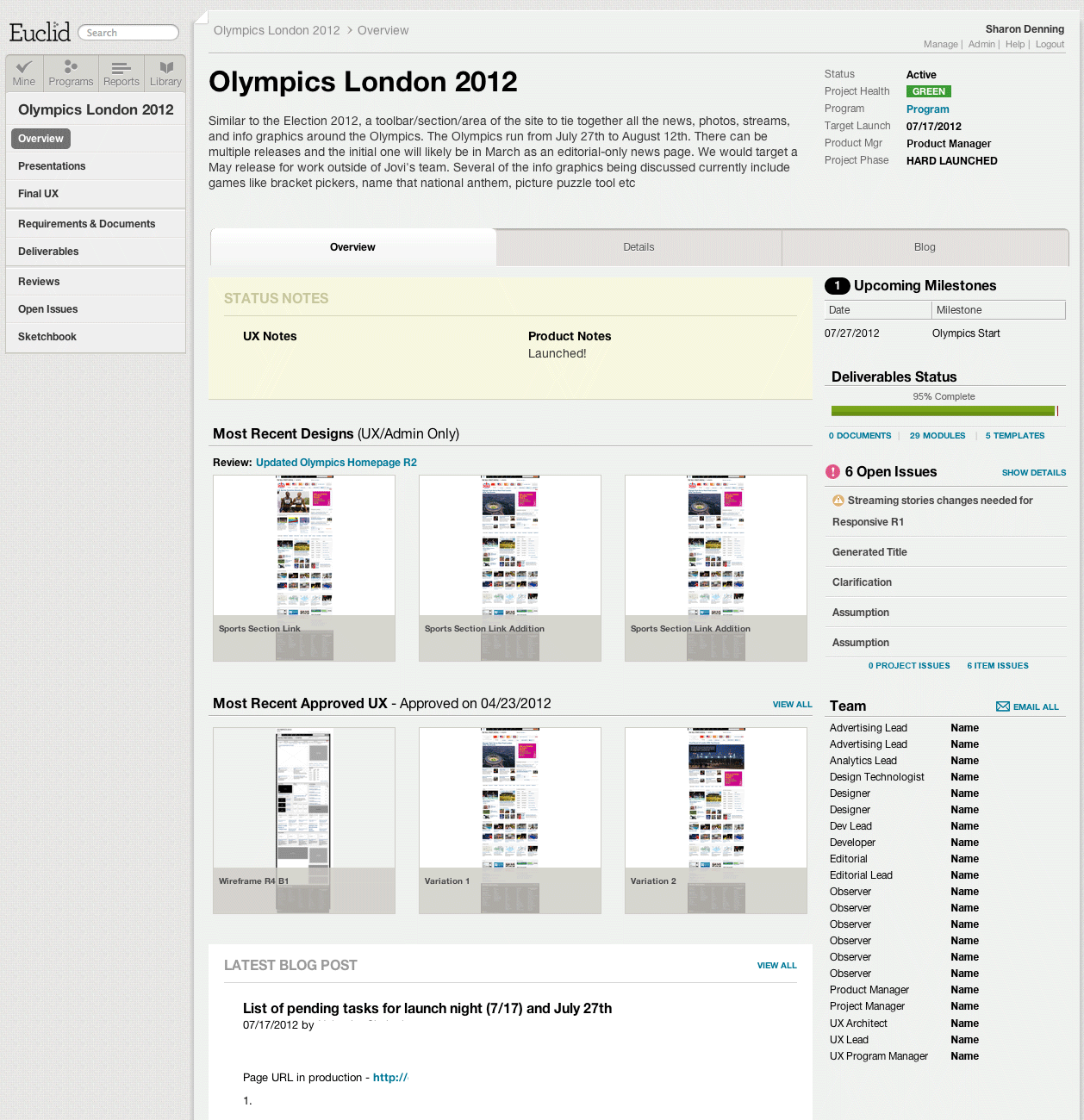
Task: Switch to the Details tab
Action: click(x=639, y=247)
